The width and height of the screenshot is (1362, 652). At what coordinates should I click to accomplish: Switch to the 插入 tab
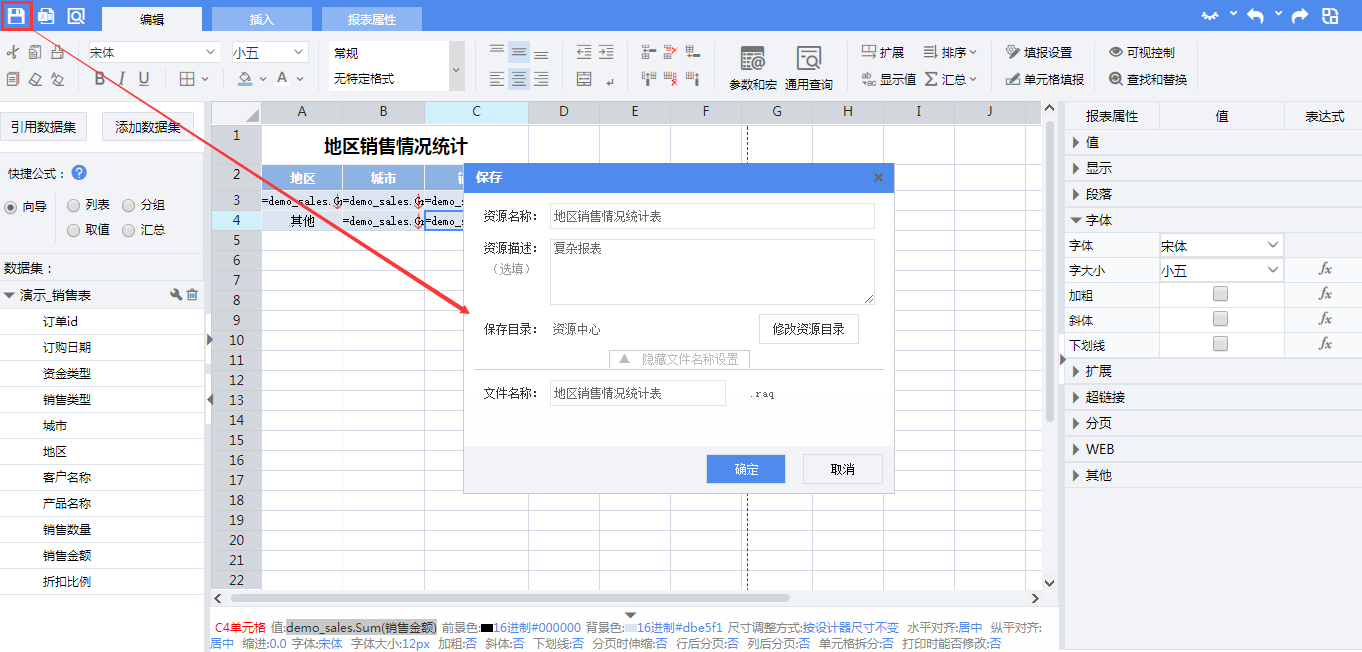[261, 19]
